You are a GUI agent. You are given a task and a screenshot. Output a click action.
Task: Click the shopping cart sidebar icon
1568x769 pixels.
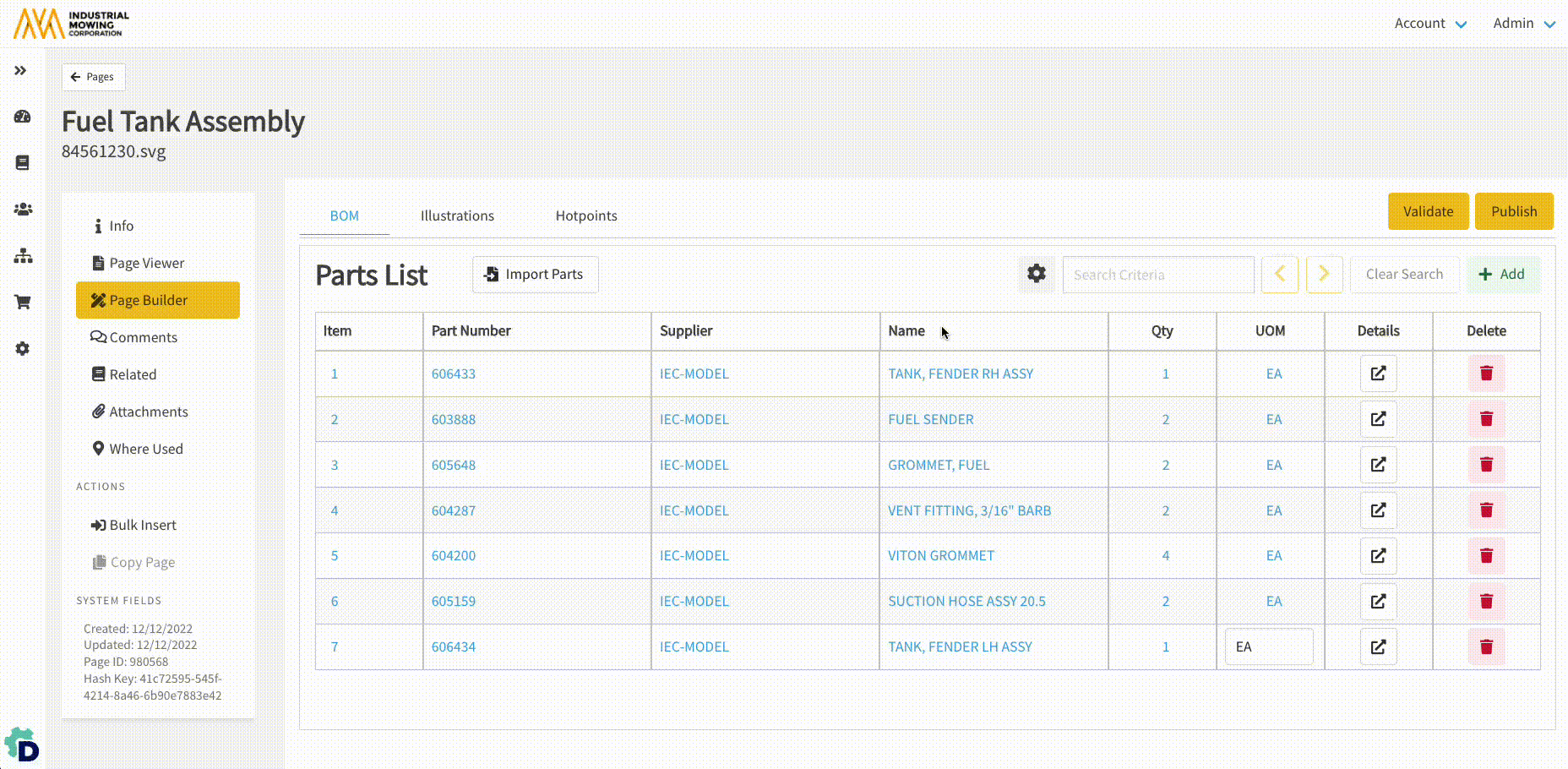[23, 302]
